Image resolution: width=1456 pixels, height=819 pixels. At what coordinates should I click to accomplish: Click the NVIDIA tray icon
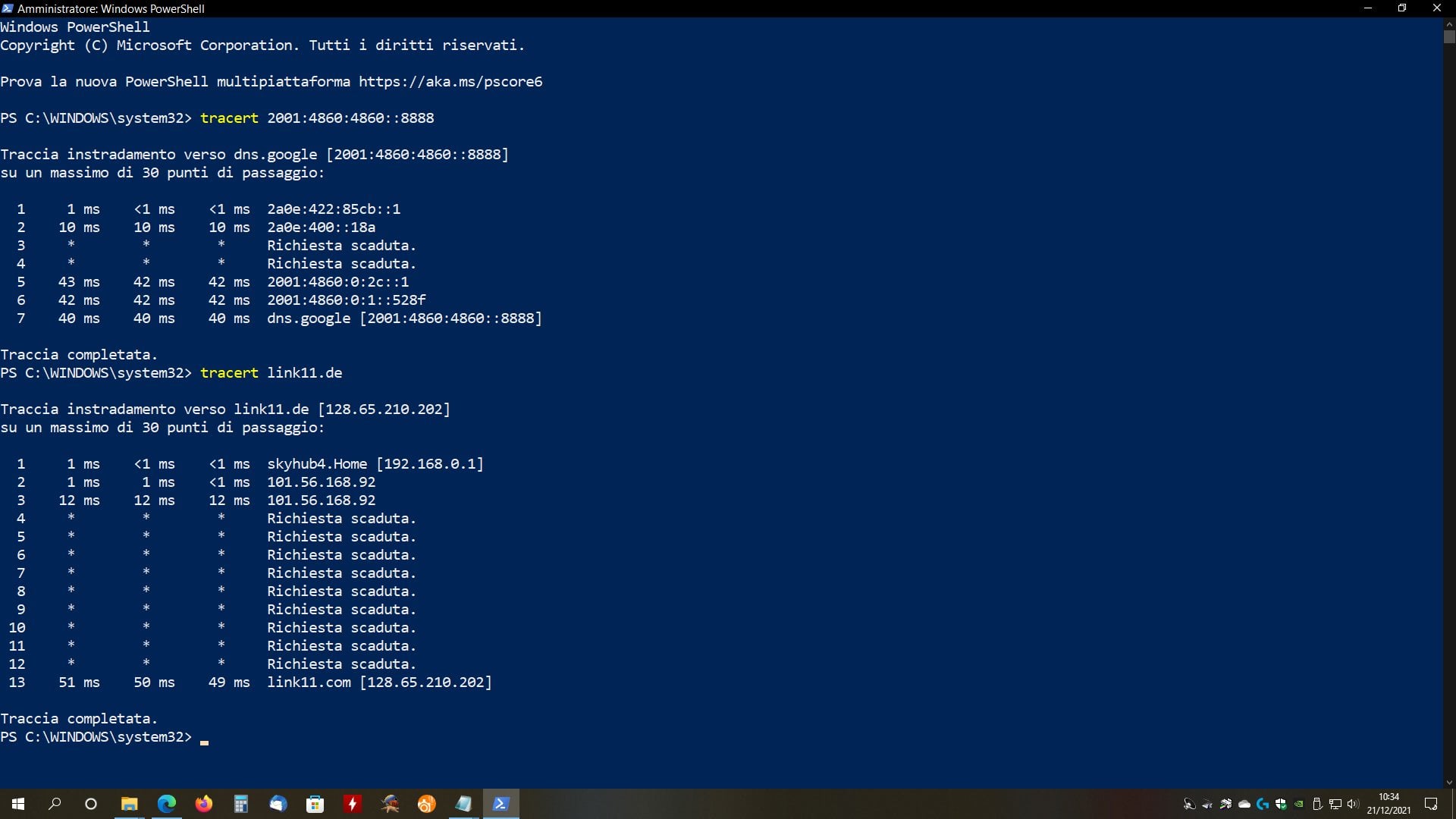[1299, 804]
